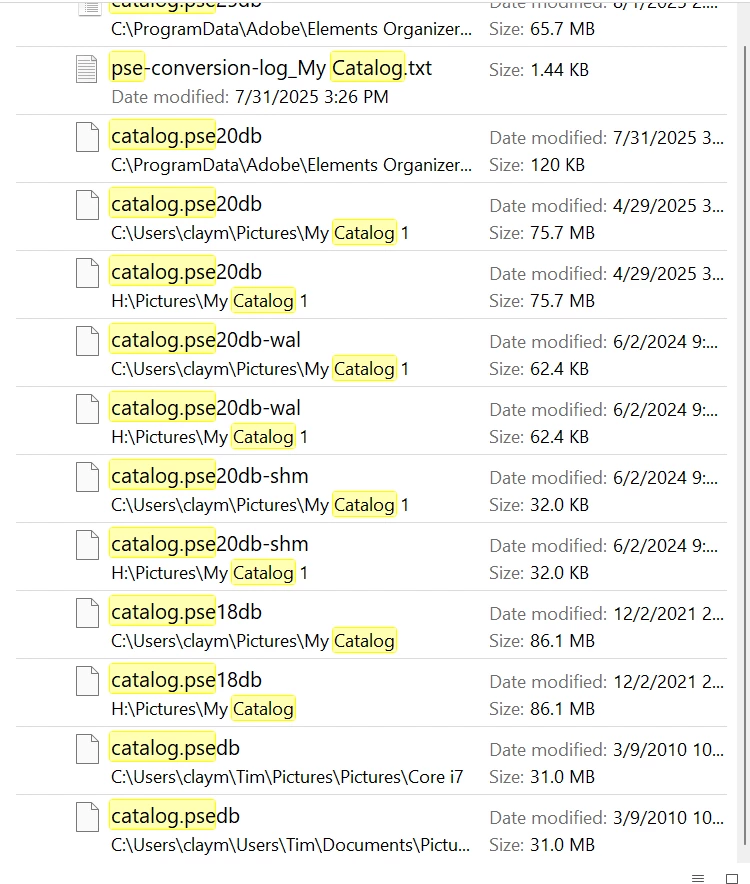
Task: Select catalog.pse20db-shm name in the C:\Users\claym row
Action: point(210,476)
